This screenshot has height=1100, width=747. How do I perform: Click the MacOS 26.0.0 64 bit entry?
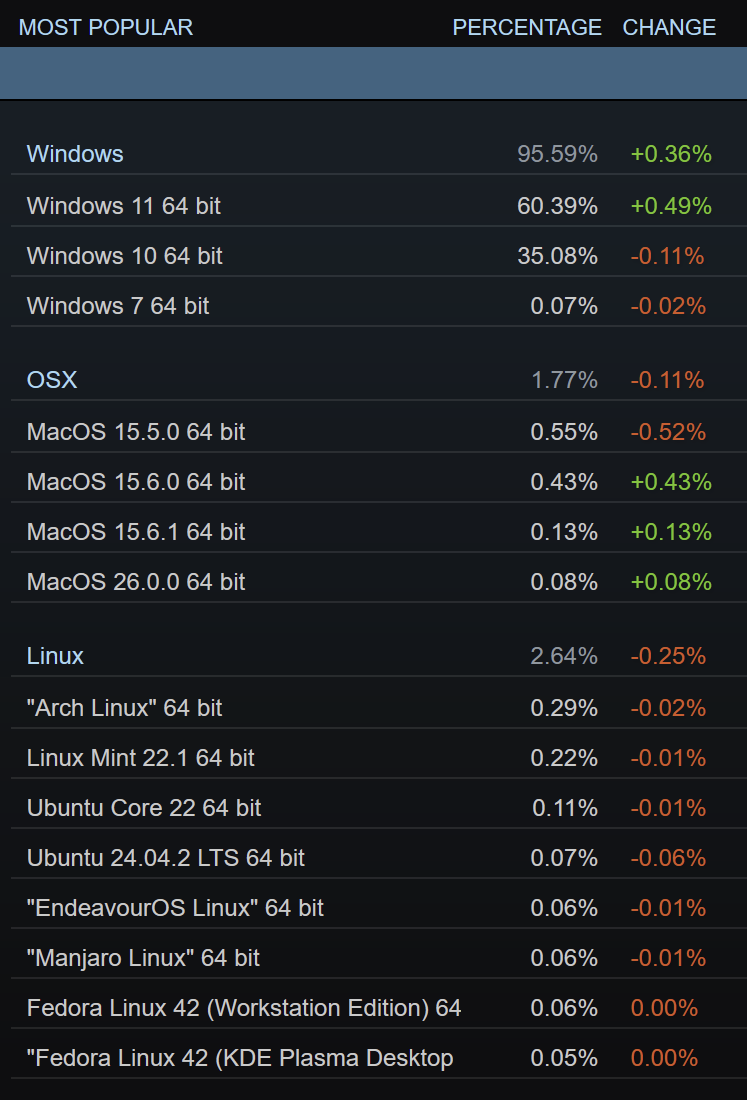tap(136, 582)
